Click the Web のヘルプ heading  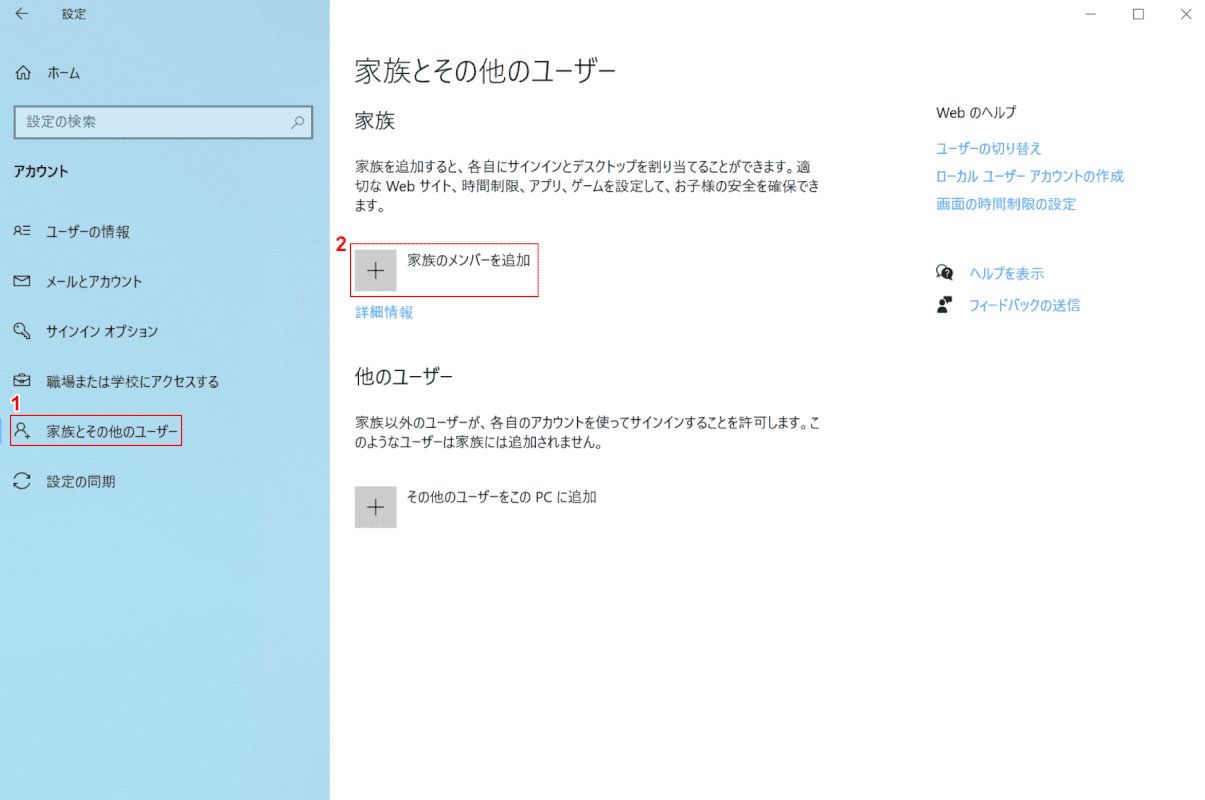[976, 113]
